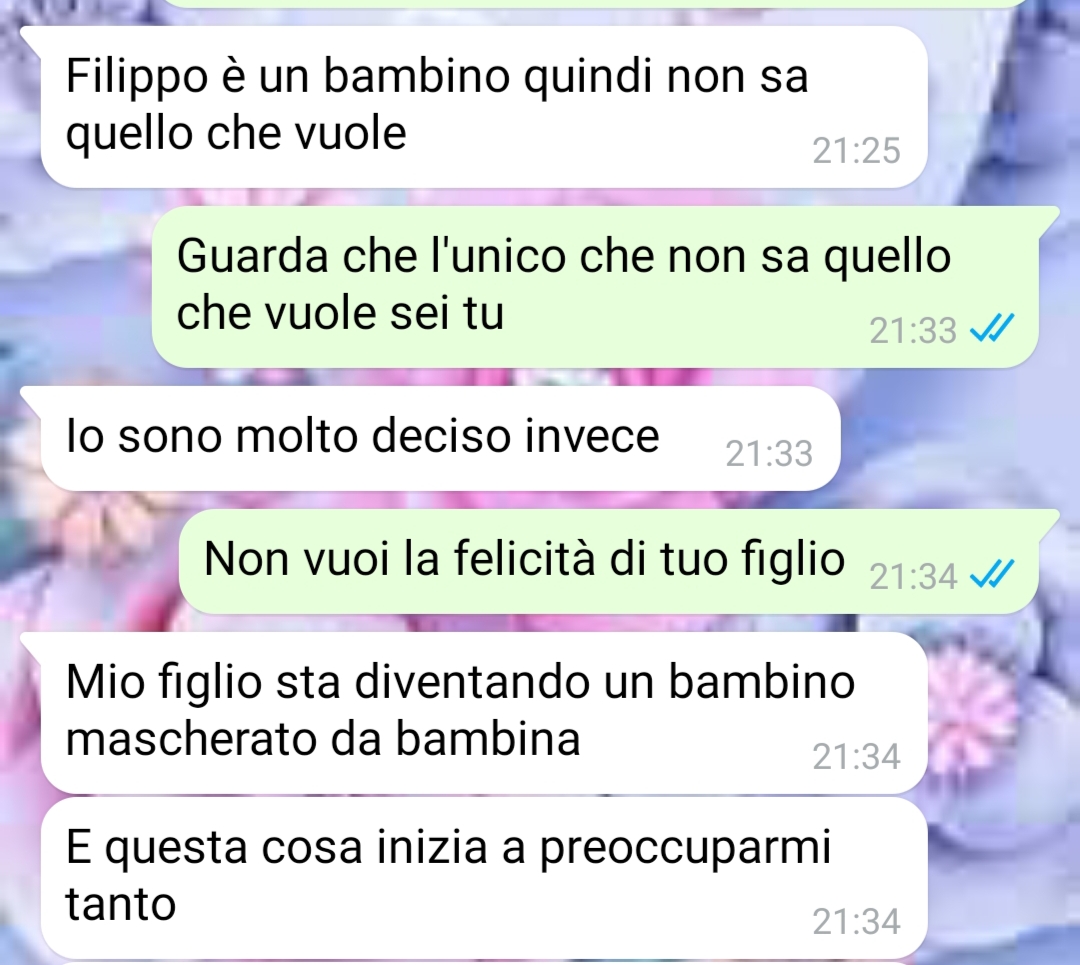This screenshot has height=965, width=1080.
Task: Select 'Mio figlio sta diventando un bambino' message
Action: 484,712
